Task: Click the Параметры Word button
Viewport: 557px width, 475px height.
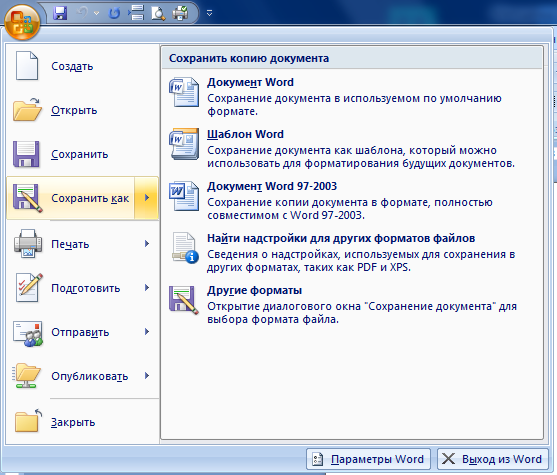Action: click(x=368, y=459)
